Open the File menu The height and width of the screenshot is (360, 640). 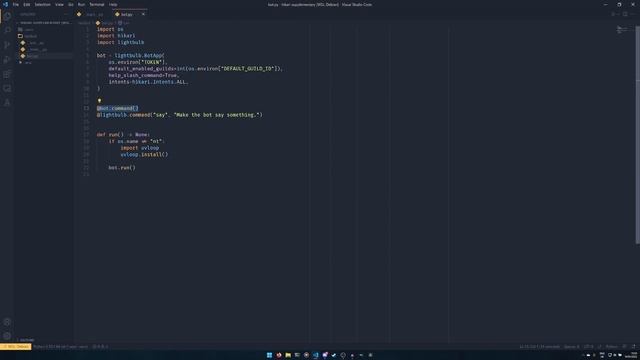click(16, 4)
